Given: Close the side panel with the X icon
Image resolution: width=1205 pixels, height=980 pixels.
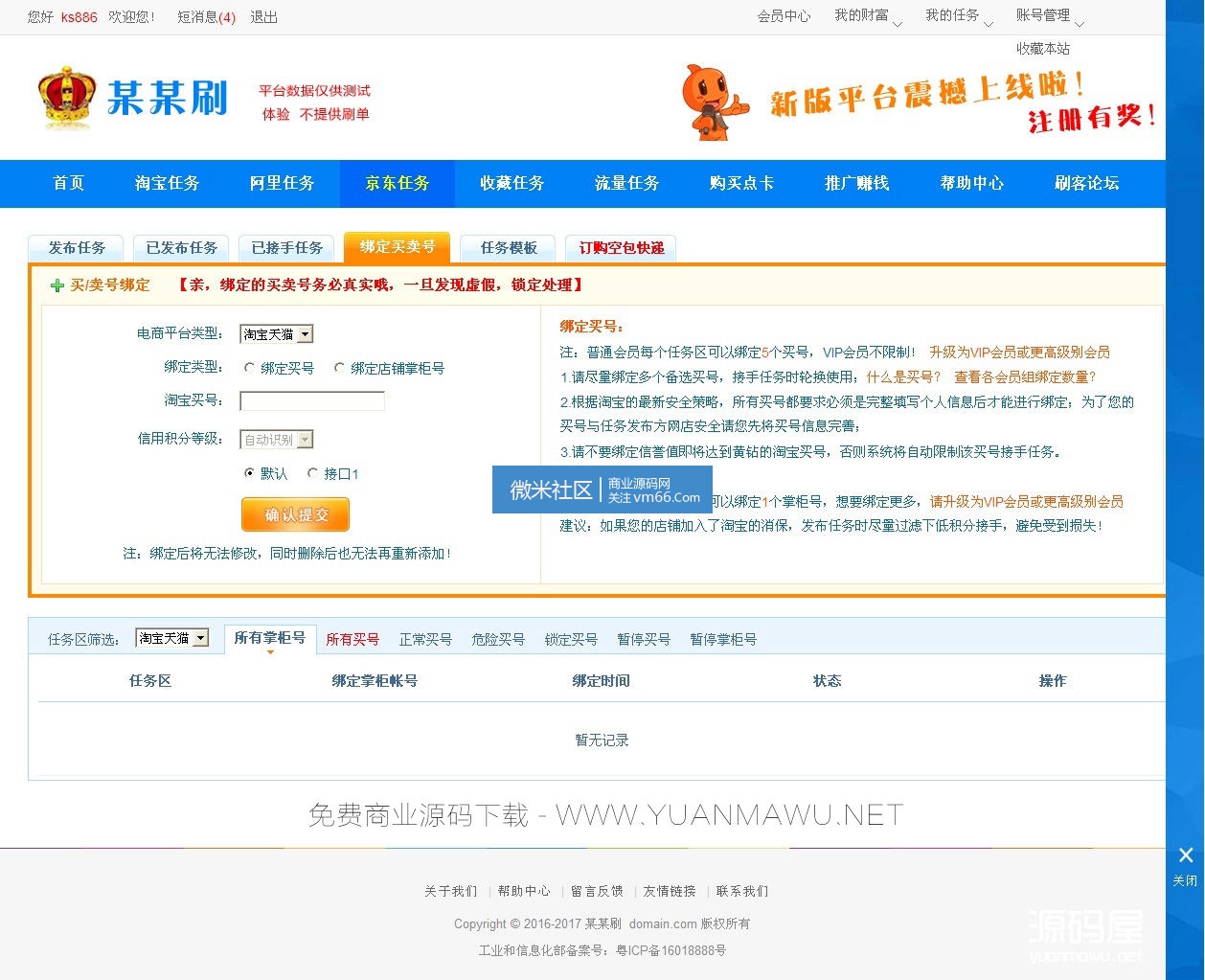Looking at the screenshot, I should pos(1186,855).
